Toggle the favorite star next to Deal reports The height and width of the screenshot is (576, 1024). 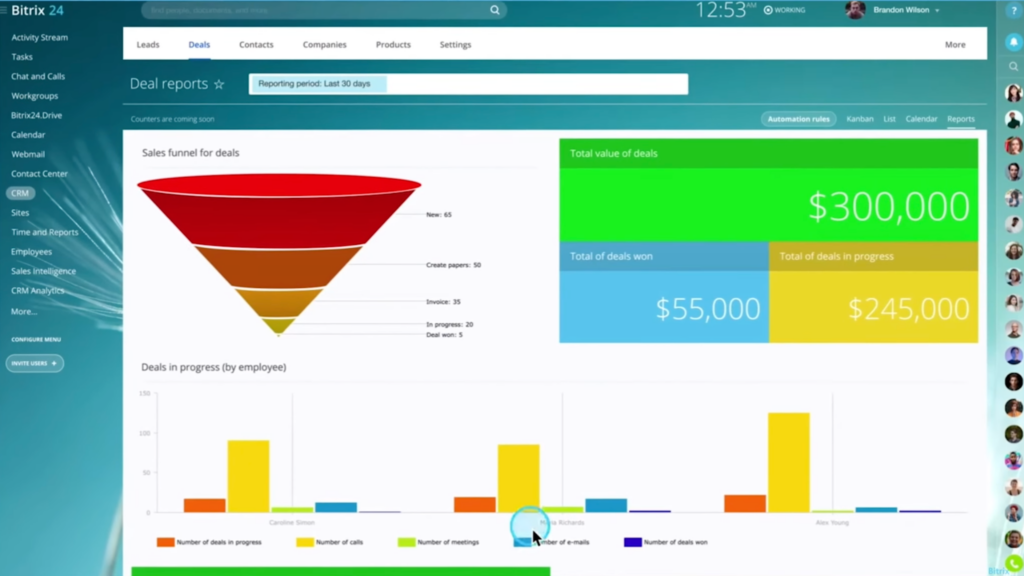pyautogui.click(x=219, y=84)
